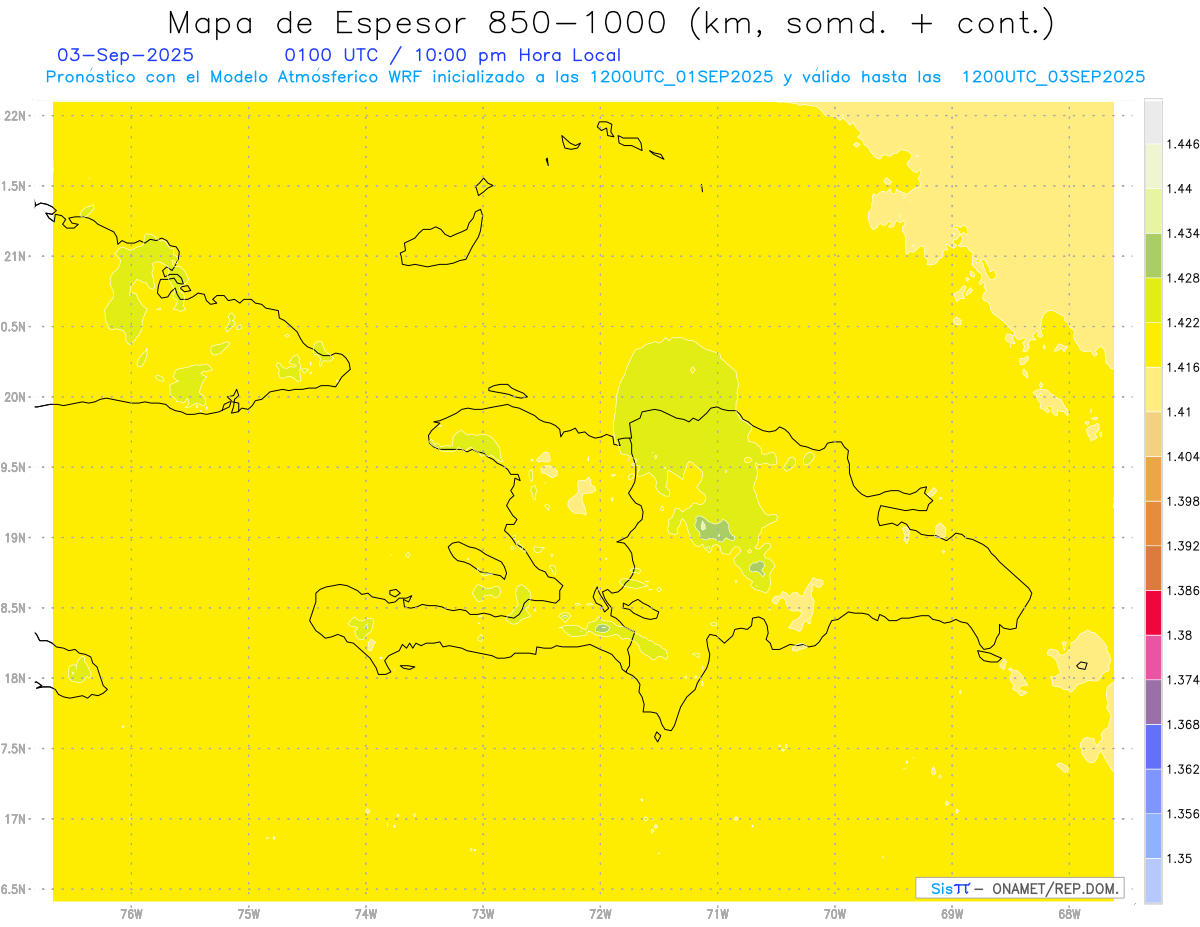The image size is (1200, 927).
Task: Select the 69W longitude label
Action: click(x=952, y=914)
